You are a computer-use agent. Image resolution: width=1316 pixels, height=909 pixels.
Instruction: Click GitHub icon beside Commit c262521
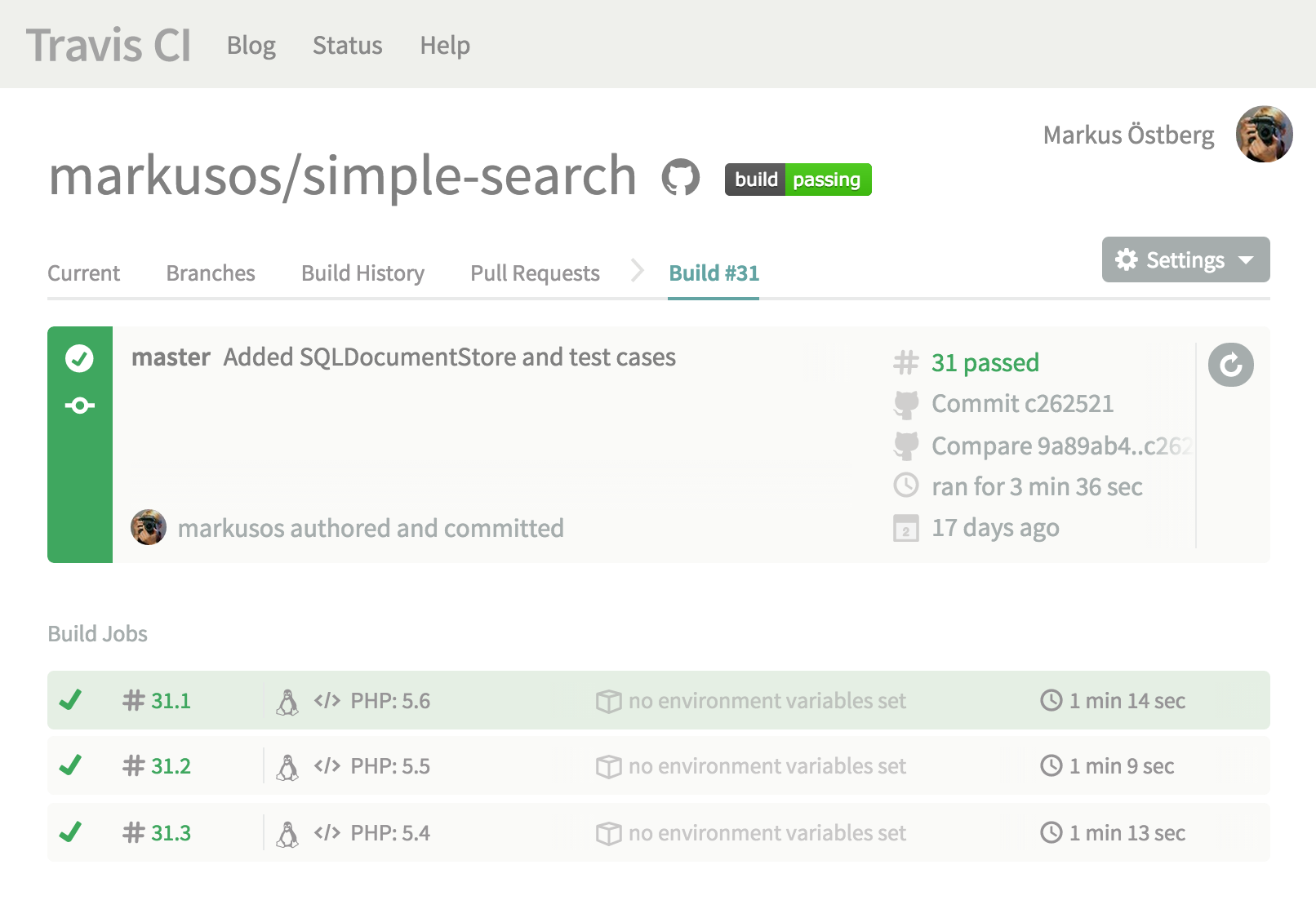tap(906, 405)
